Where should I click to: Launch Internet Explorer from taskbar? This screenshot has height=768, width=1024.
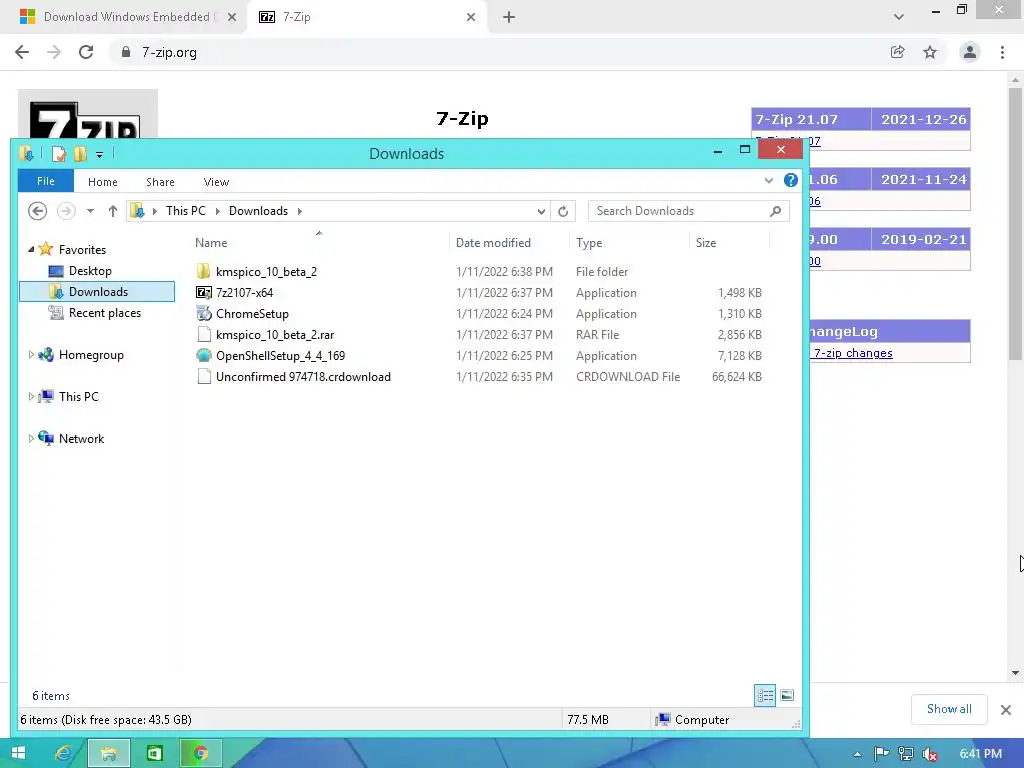pos(63,753)
